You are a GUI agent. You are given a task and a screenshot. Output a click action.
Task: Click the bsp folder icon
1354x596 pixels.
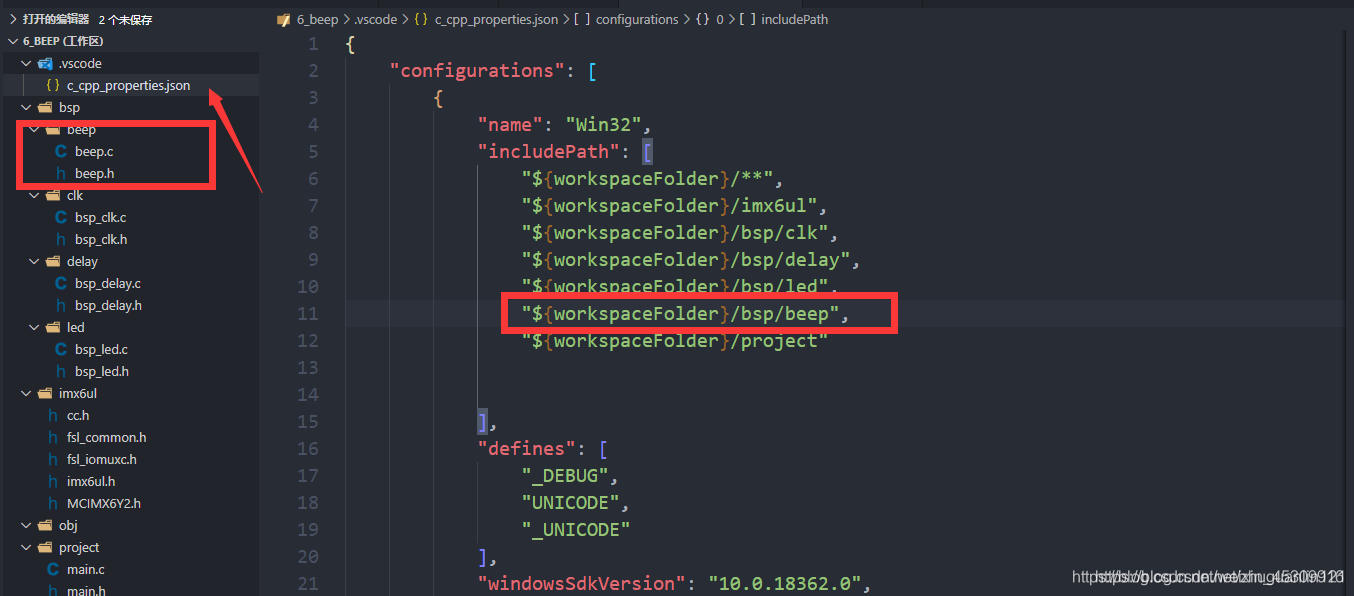44,107
